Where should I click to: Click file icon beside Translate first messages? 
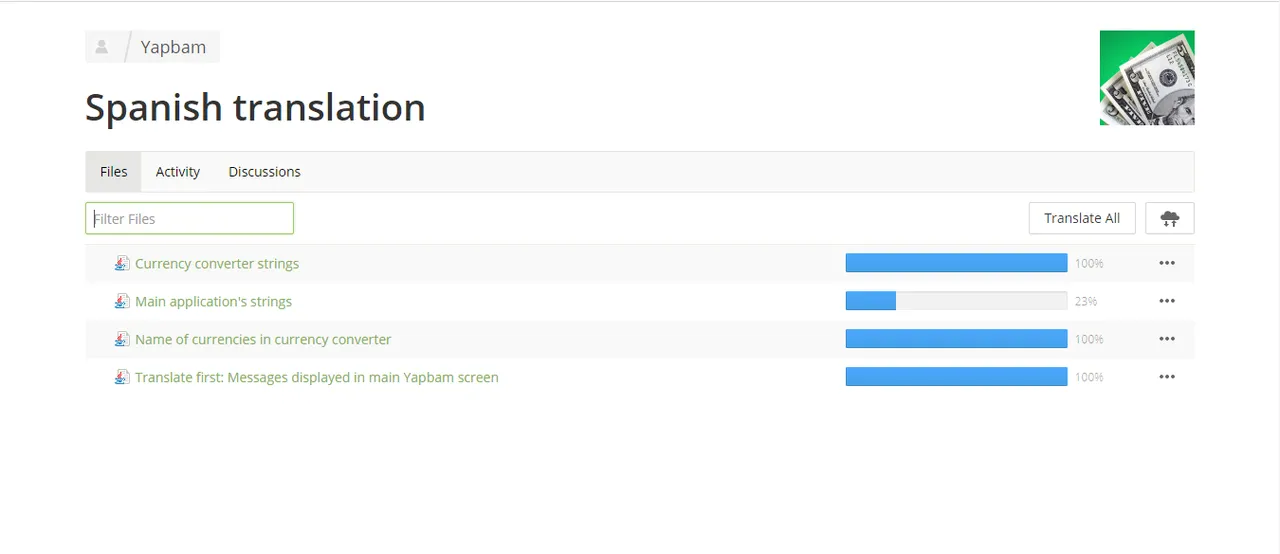(122, 377)
